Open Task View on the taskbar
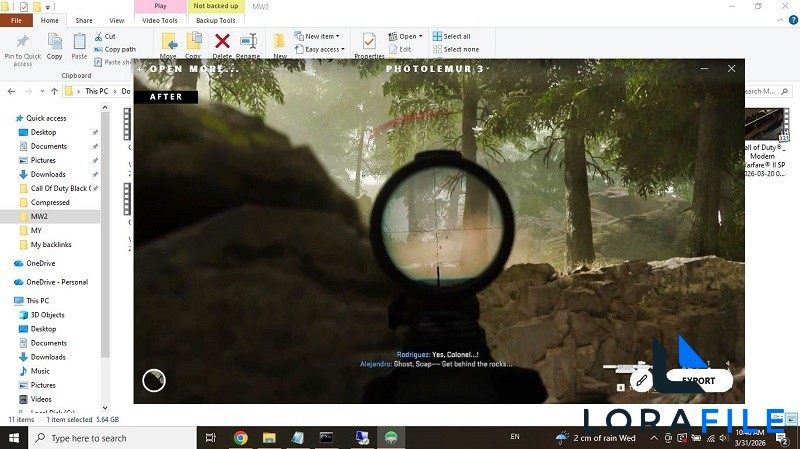The width and height of the screenshot is (800, 449). tap(210, 438)
